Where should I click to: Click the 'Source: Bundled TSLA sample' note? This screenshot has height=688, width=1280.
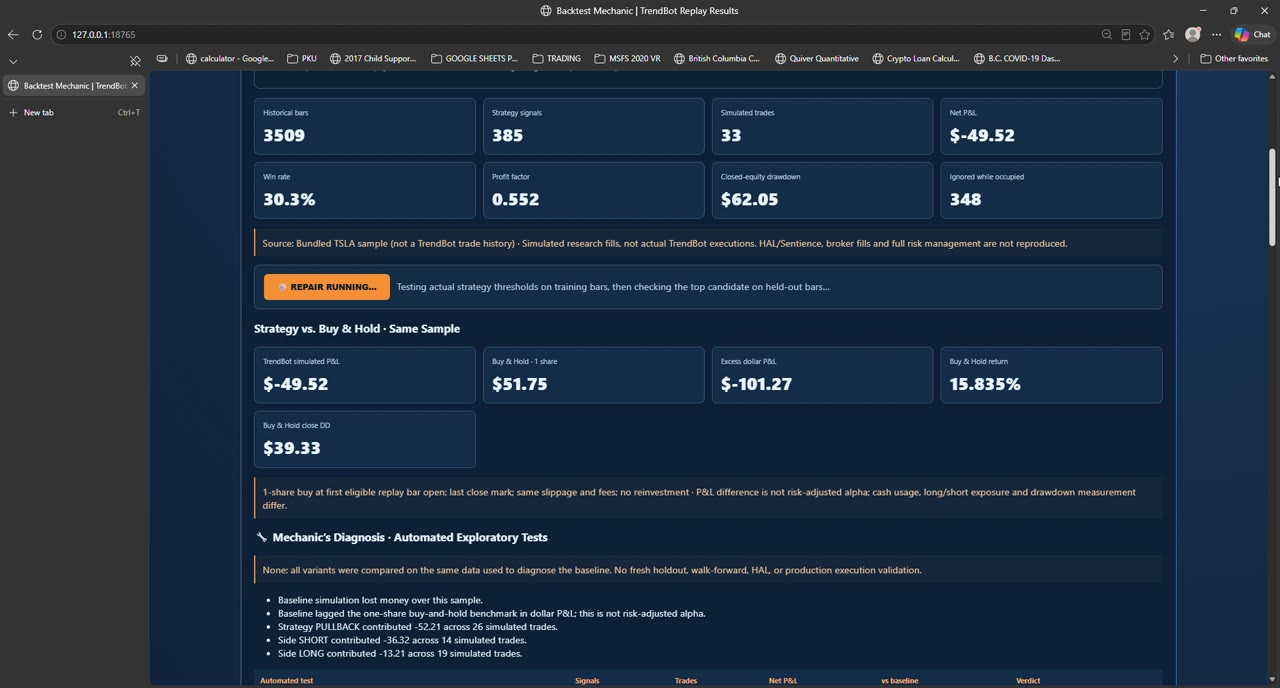tap(708, 243)
